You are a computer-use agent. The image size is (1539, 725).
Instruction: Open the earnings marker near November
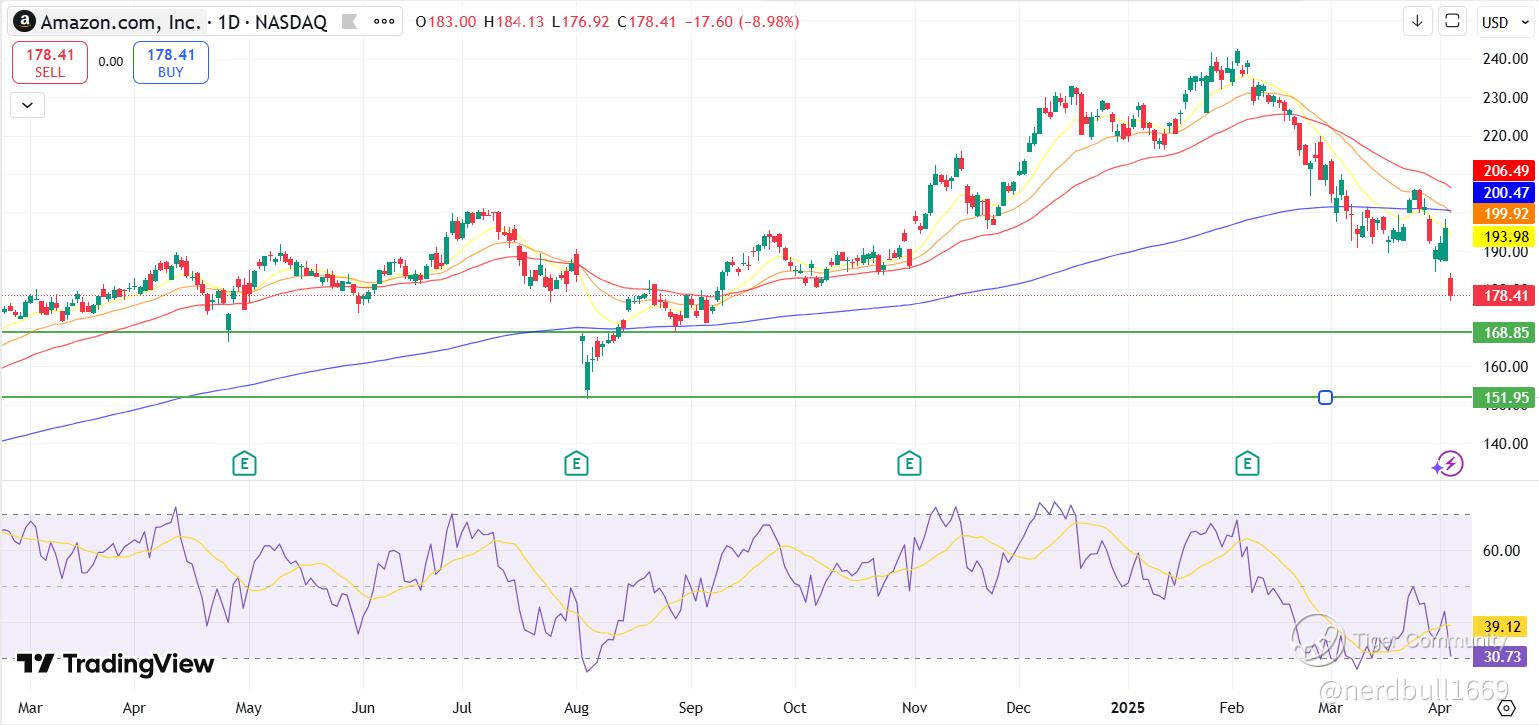[x=908, y=463]
